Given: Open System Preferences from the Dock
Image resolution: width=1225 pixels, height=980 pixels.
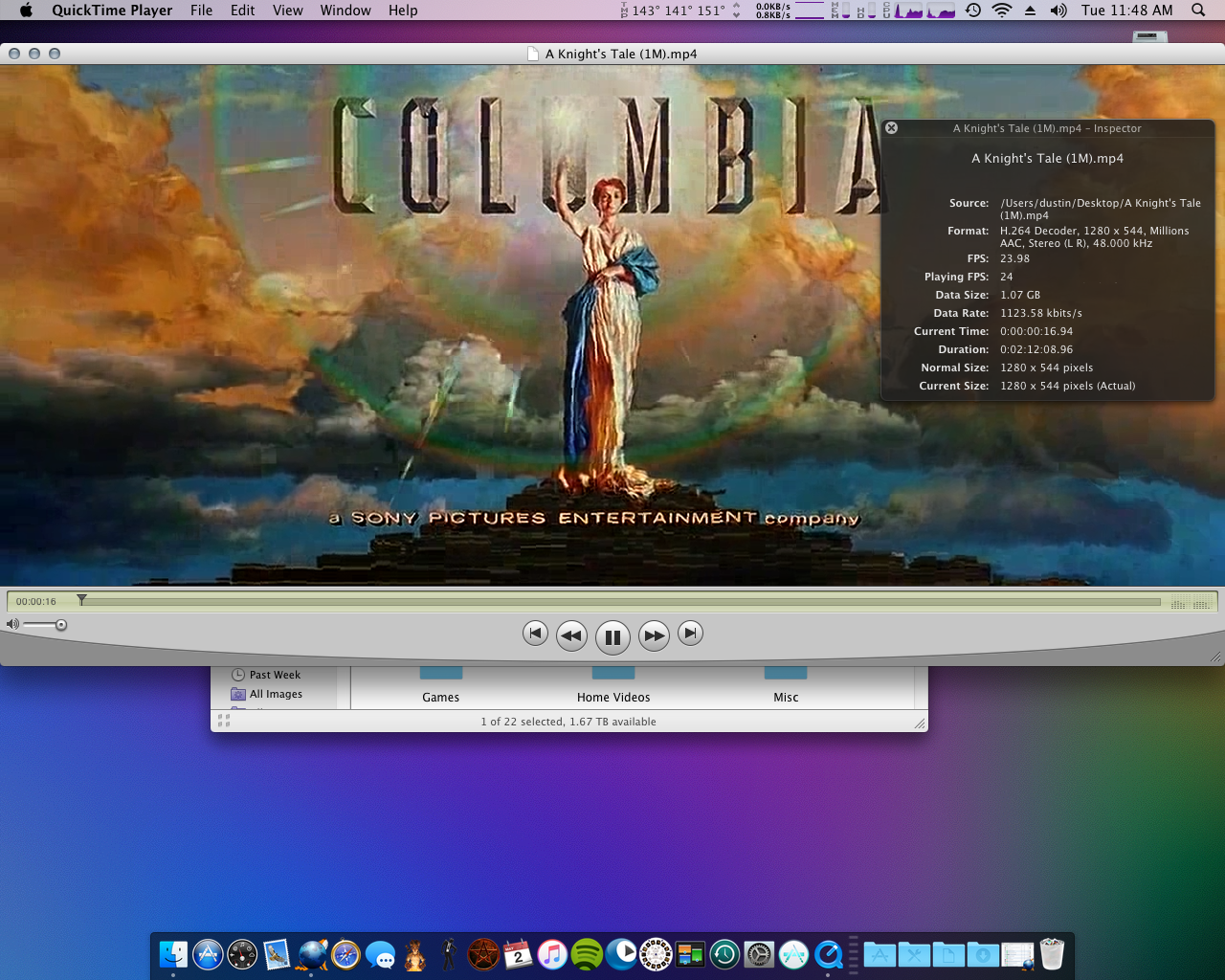Looking at the screenshot, I should [759, 954].
